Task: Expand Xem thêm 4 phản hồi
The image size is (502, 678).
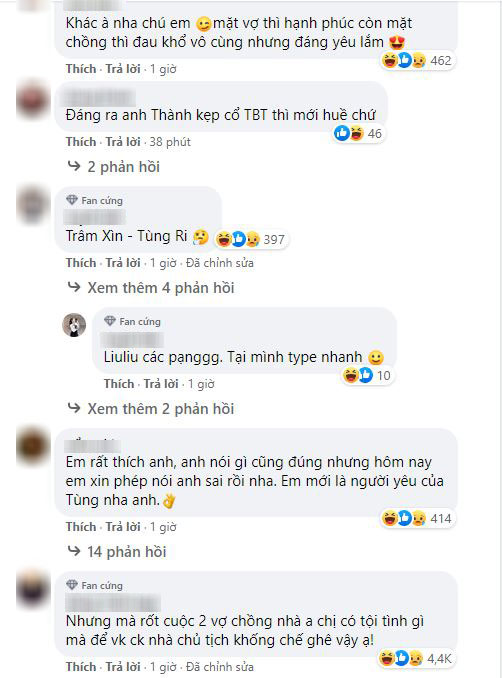Action: pyautogui.click(x=151, y=288)
